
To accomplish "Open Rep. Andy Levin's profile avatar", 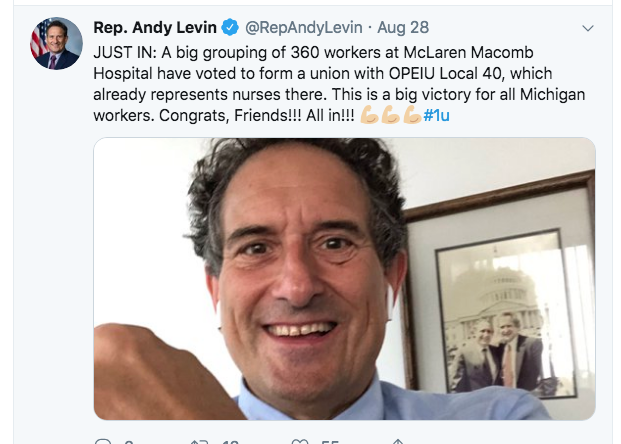I will pyautogui.click(x=56, y=43).
